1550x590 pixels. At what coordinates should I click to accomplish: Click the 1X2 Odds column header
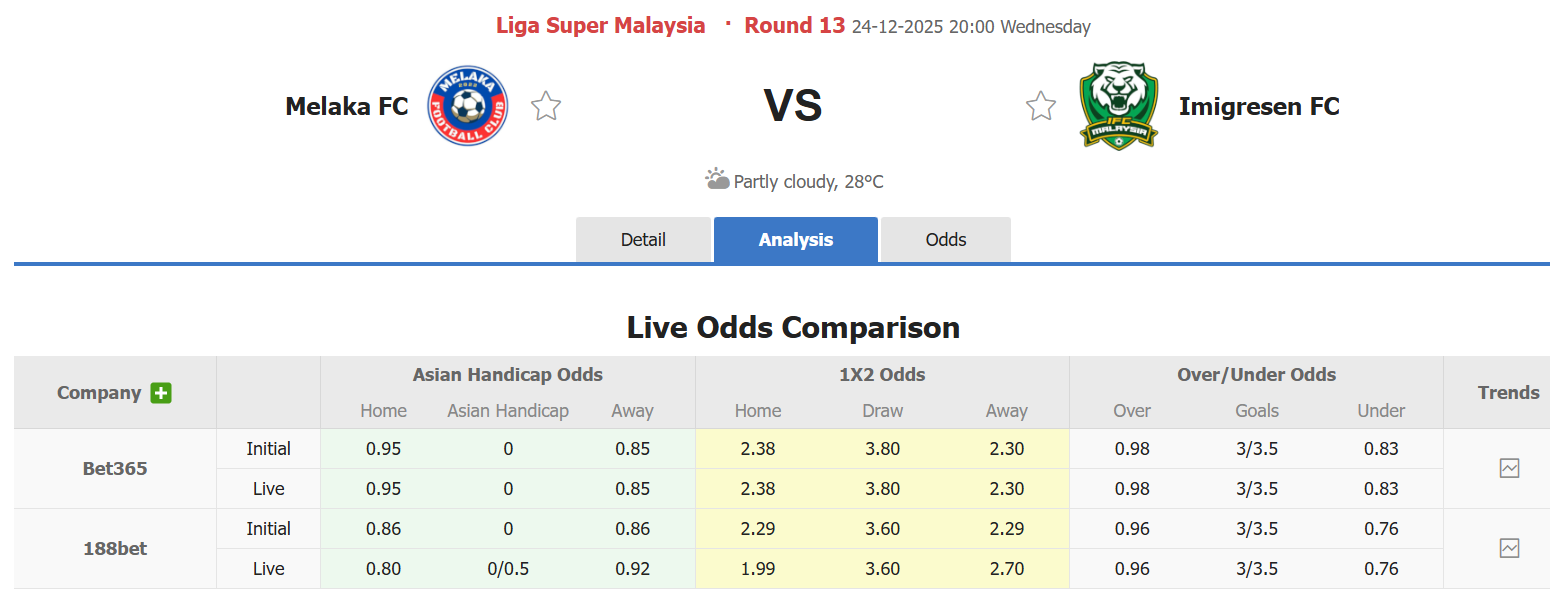[882, 375]
